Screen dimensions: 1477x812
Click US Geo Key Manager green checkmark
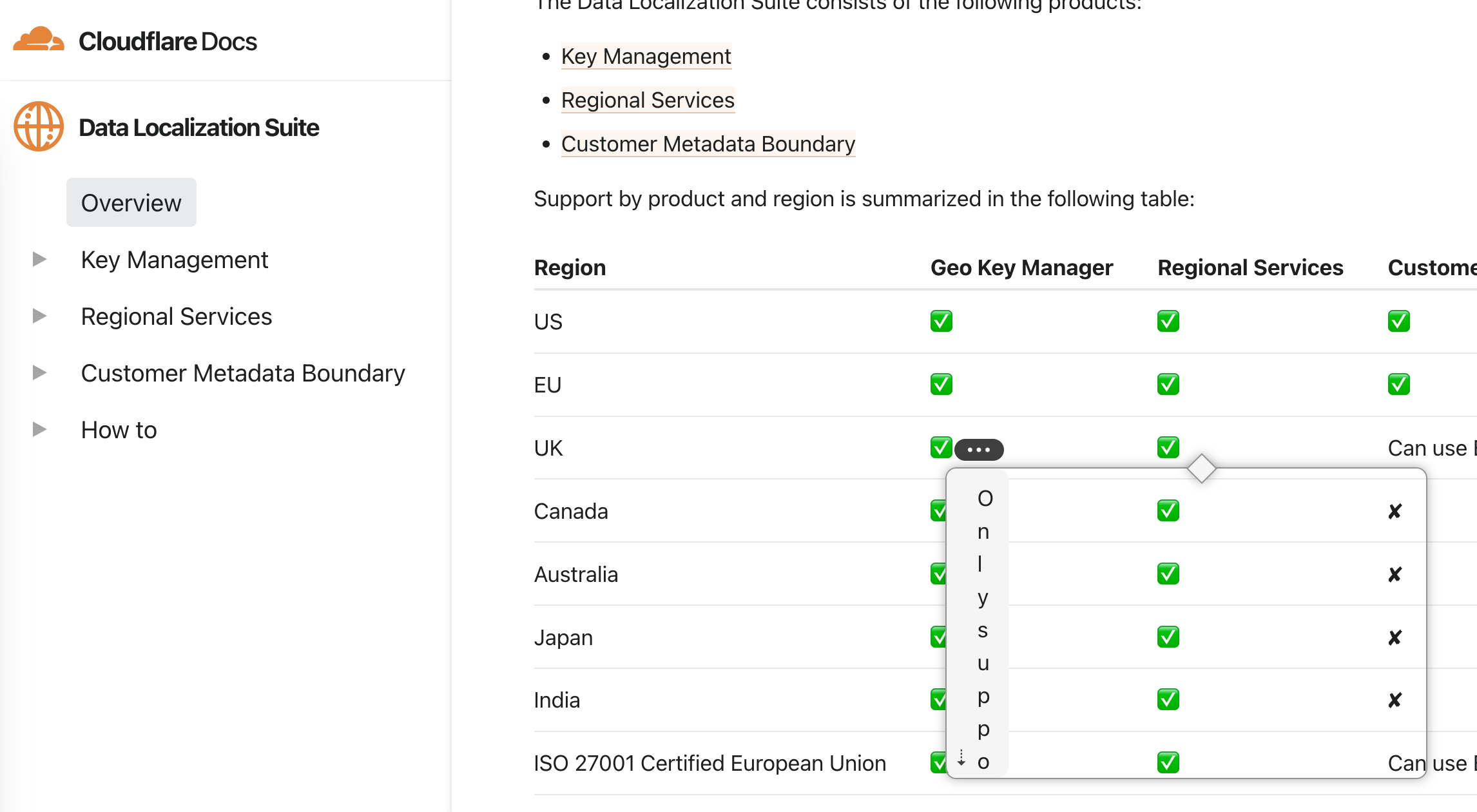coord(941,321)
